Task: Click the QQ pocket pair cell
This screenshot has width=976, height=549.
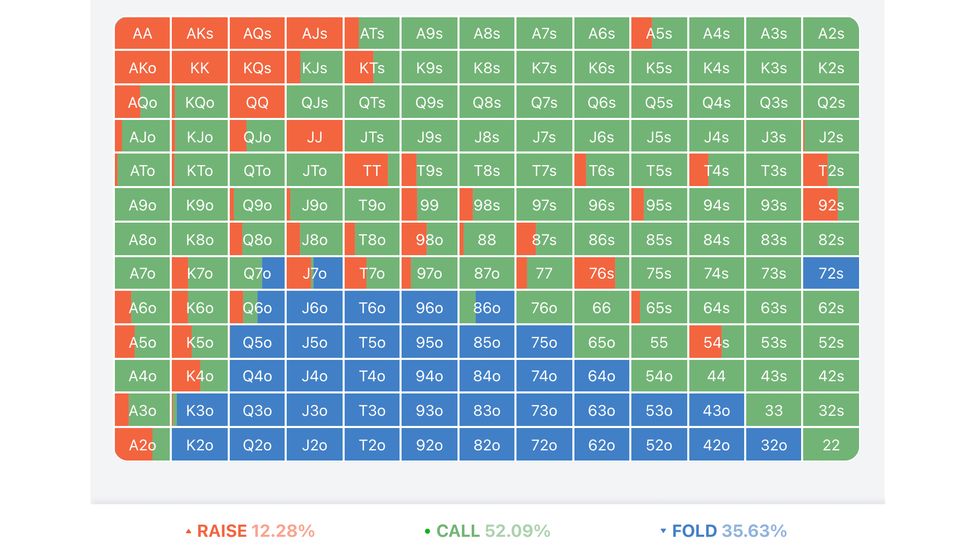Action: [x=257, y=102]
